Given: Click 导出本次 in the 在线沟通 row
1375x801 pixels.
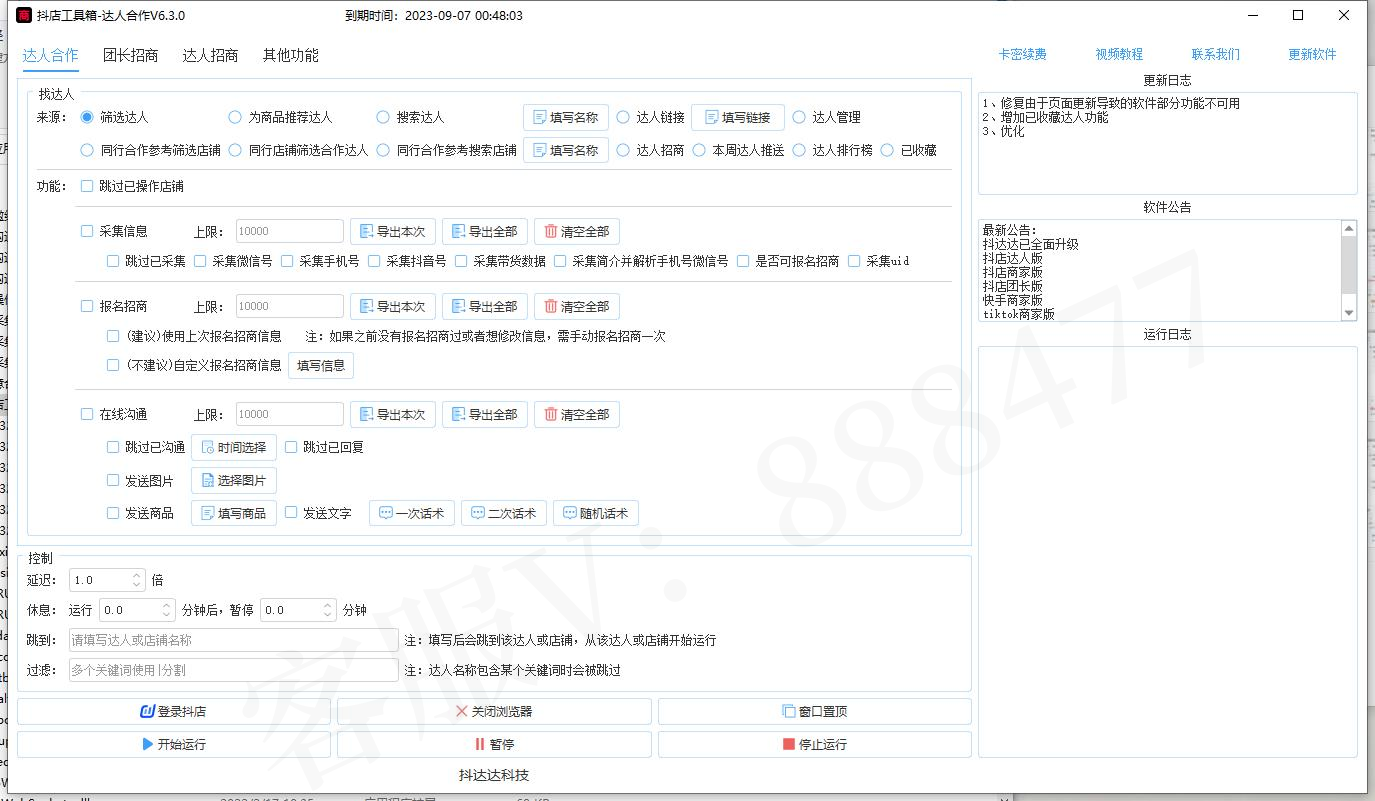Looking at the screenshot, I should pos(392,414).
